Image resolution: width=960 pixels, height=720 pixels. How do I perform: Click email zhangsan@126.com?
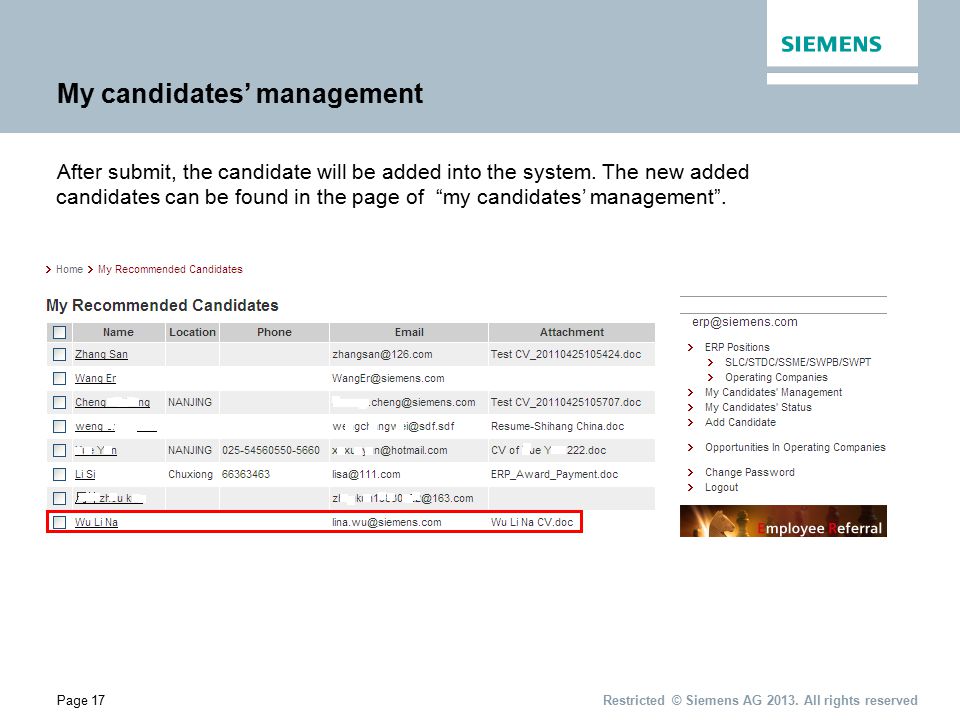pyautogui.click(x=382, y=354)
